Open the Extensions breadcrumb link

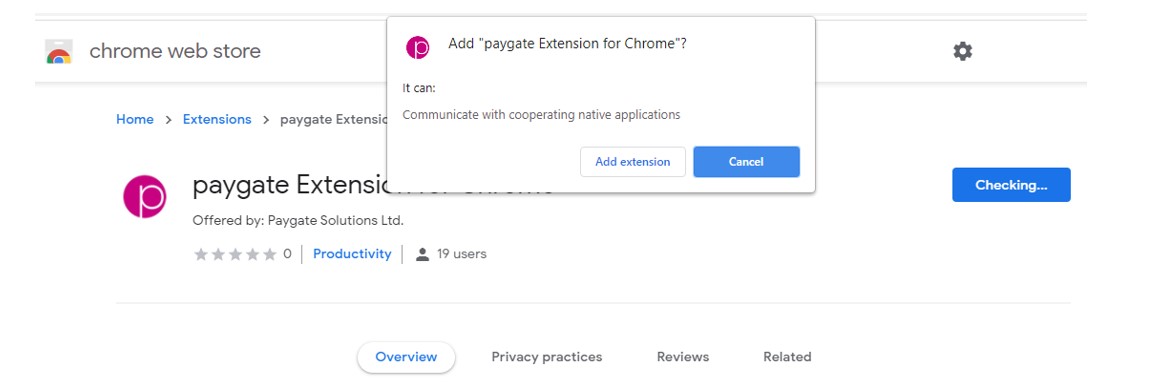click(217, 119)
